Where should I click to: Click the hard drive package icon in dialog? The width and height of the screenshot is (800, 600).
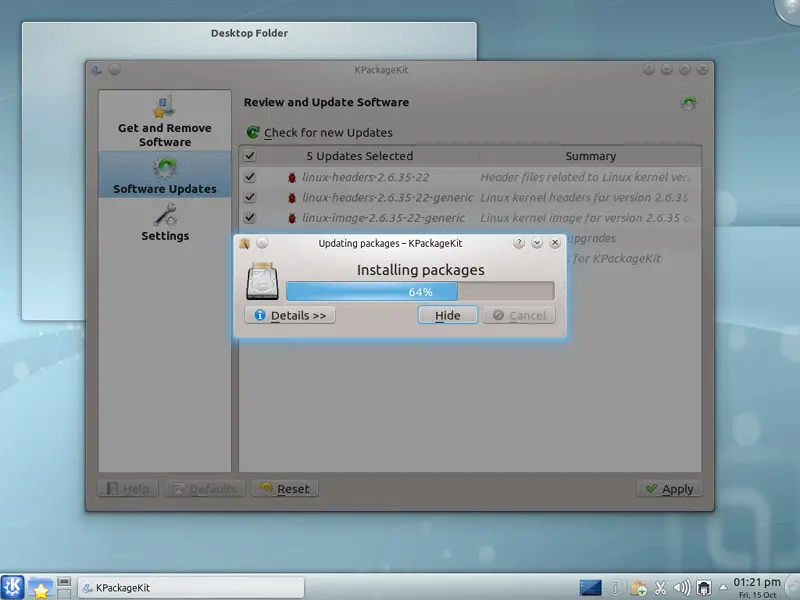coord(262,281)
